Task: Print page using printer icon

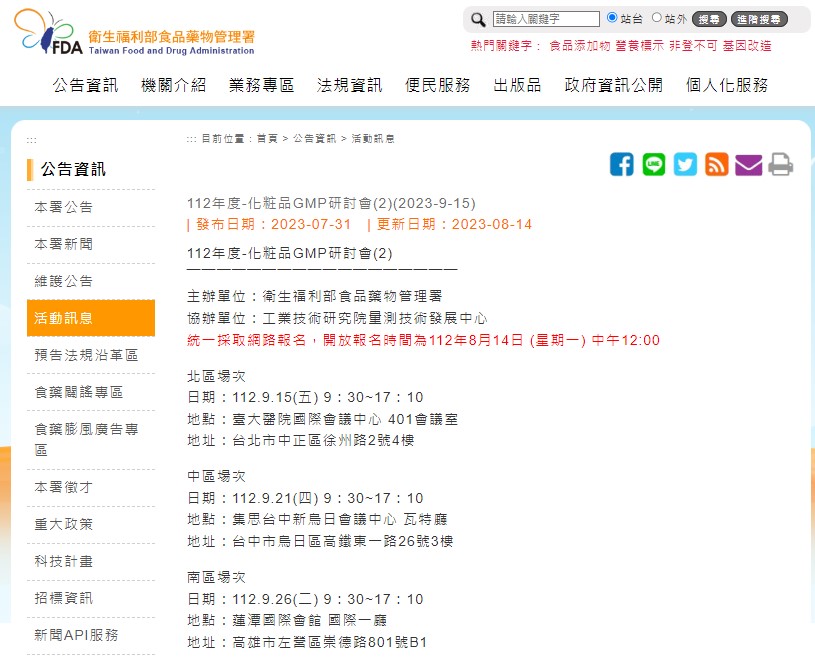Action: (780, 164)
